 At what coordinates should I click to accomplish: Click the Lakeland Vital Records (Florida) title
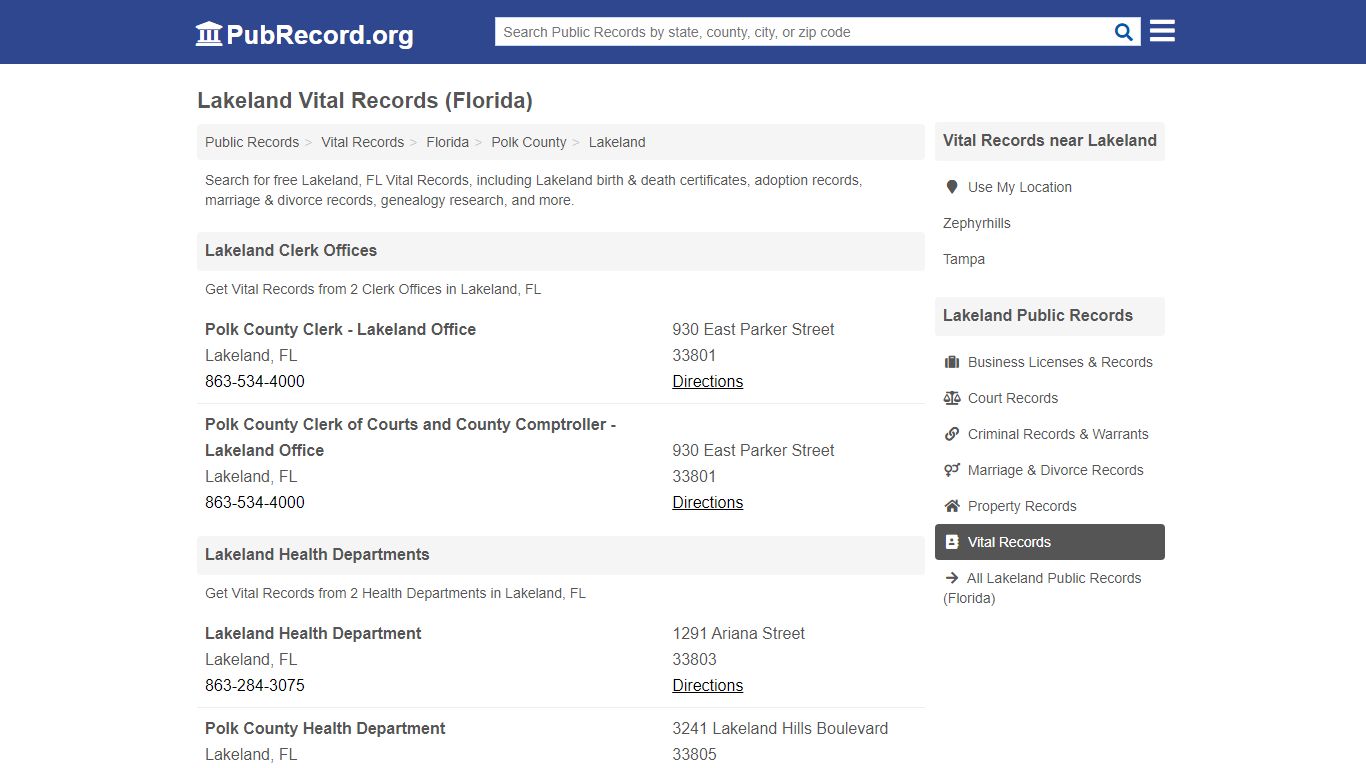click(365, 100)
